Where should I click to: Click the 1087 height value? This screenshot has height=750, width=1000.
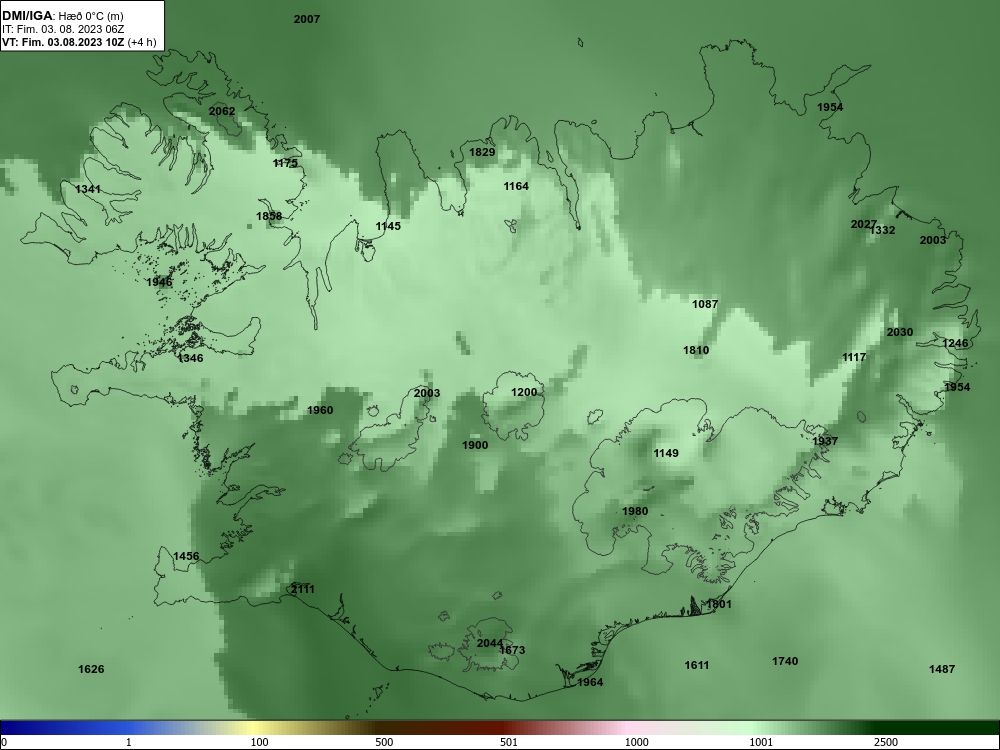[705, 304]
